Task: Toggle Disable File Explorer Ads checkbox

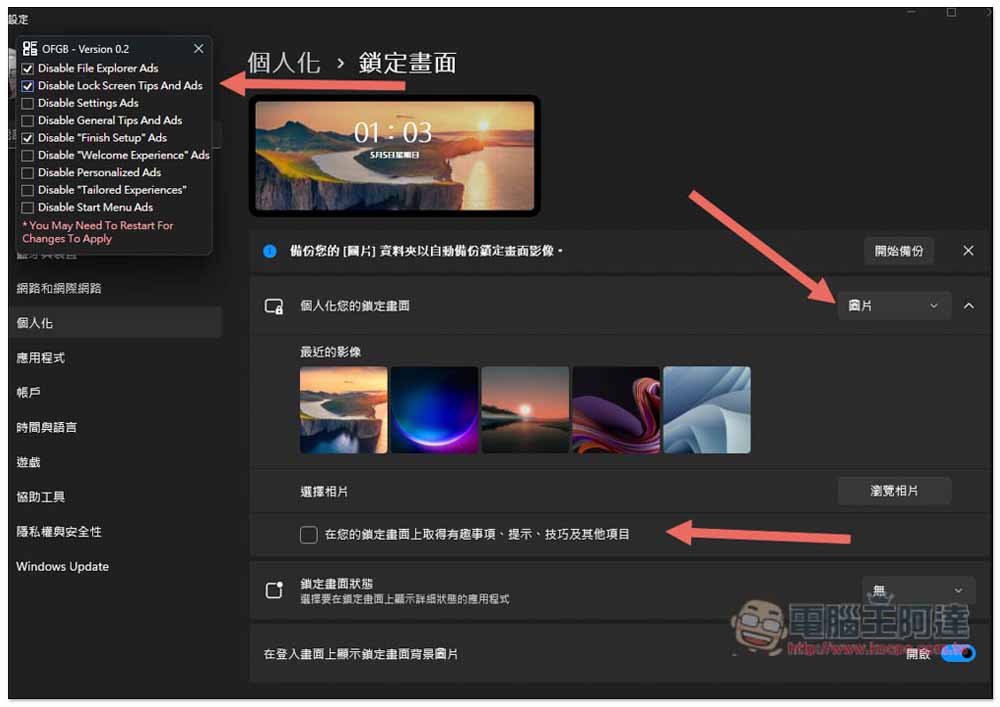Action: (x=27, y=68)
